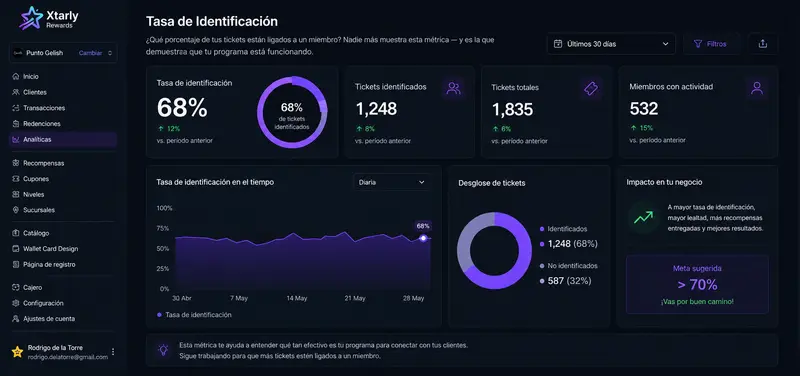The width and height of the screenshot is (800, 376).
Task: Expand the Diaria interval dropdown
Action: 391,182
